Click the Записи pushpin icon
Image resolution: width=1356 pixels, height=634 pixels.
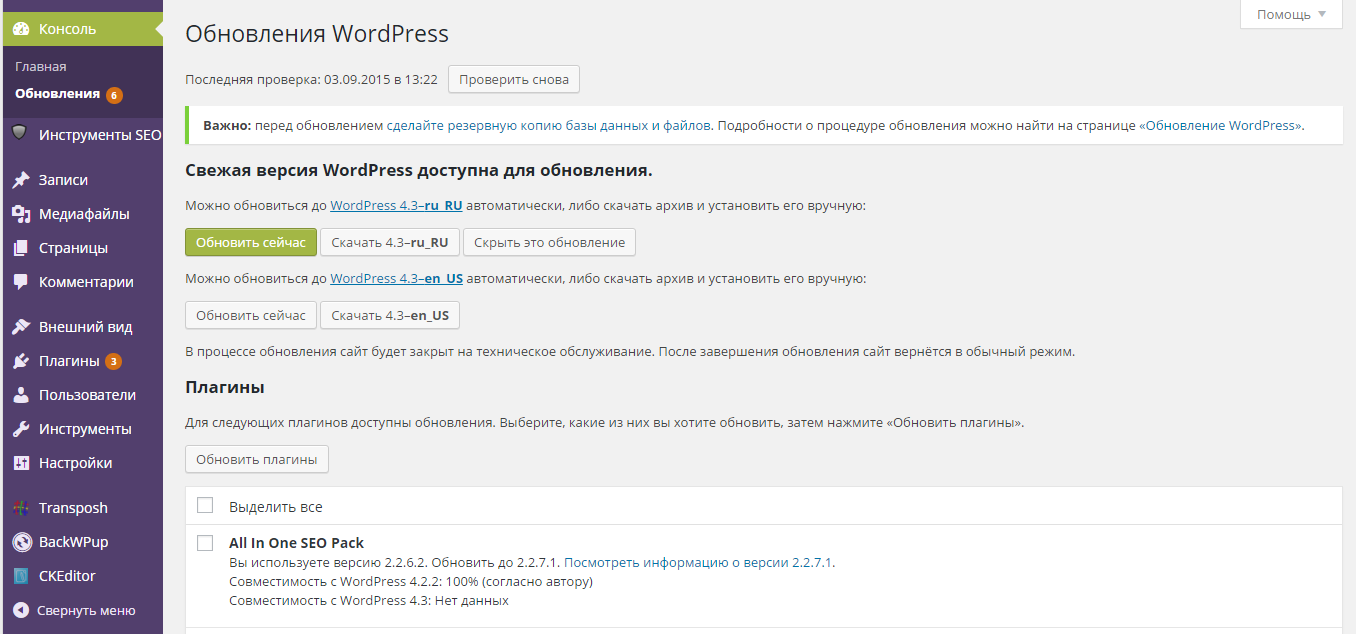tap(20, 180)
